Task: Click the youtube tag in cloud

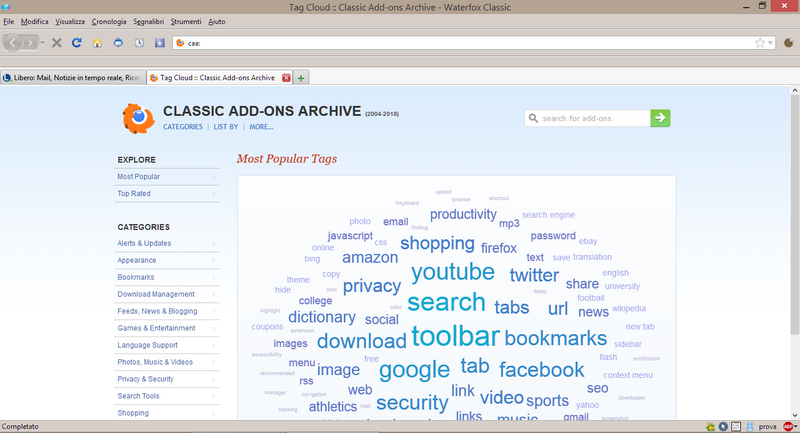Action: pos(453,272)
